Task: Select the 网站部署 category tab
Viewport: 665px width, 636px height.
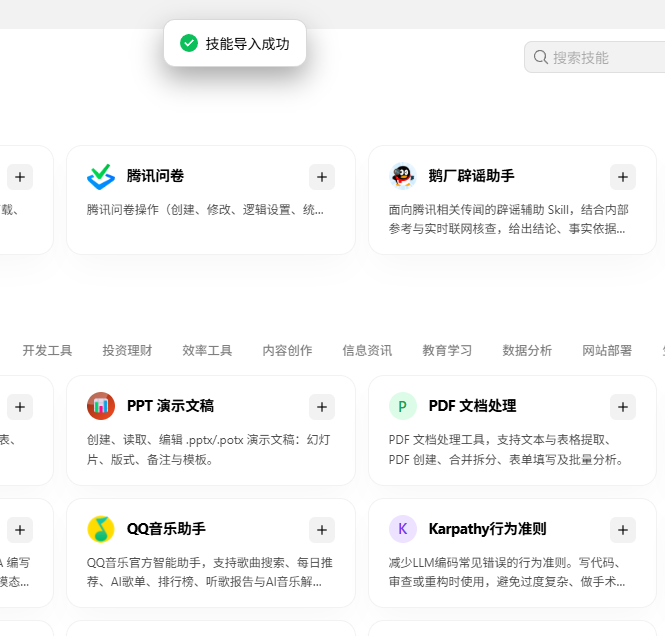Action: point(607,351)
